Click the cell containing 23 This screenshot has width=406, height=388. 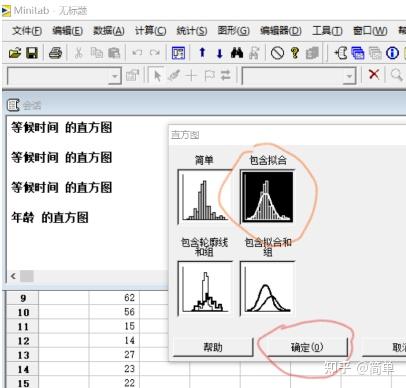pos(114,369)
